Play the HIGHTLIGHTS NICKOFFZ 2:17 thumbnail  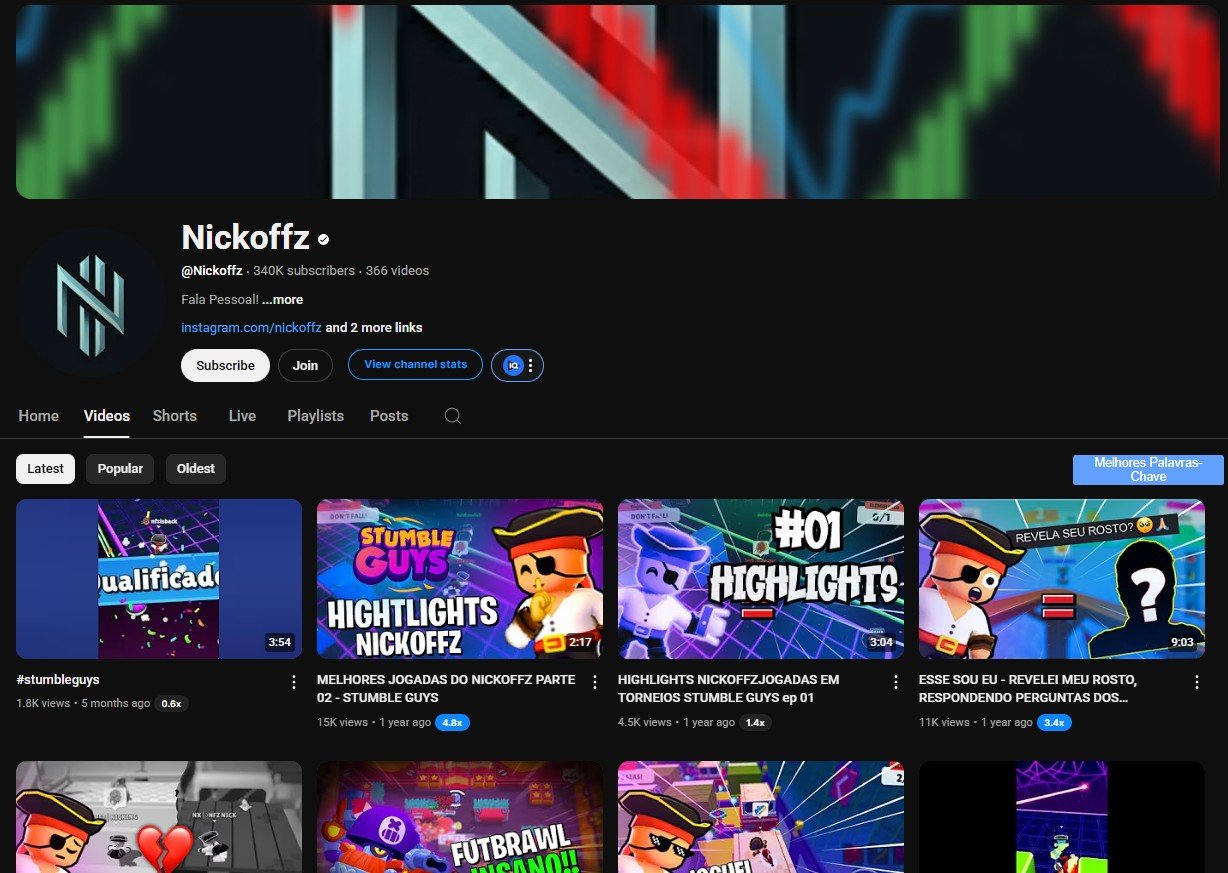(460, 579)
